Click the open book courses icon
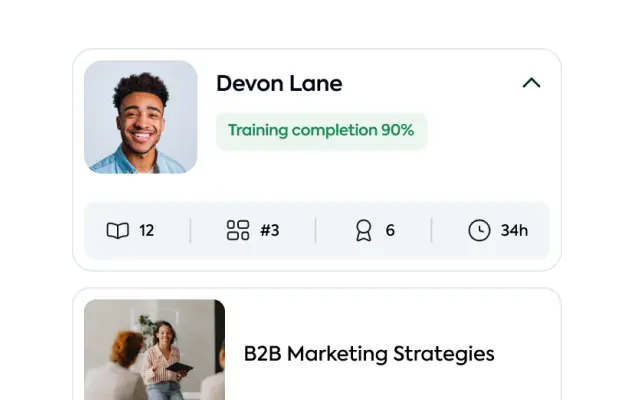This screenshot has width=632, height=400. (118, 231)
